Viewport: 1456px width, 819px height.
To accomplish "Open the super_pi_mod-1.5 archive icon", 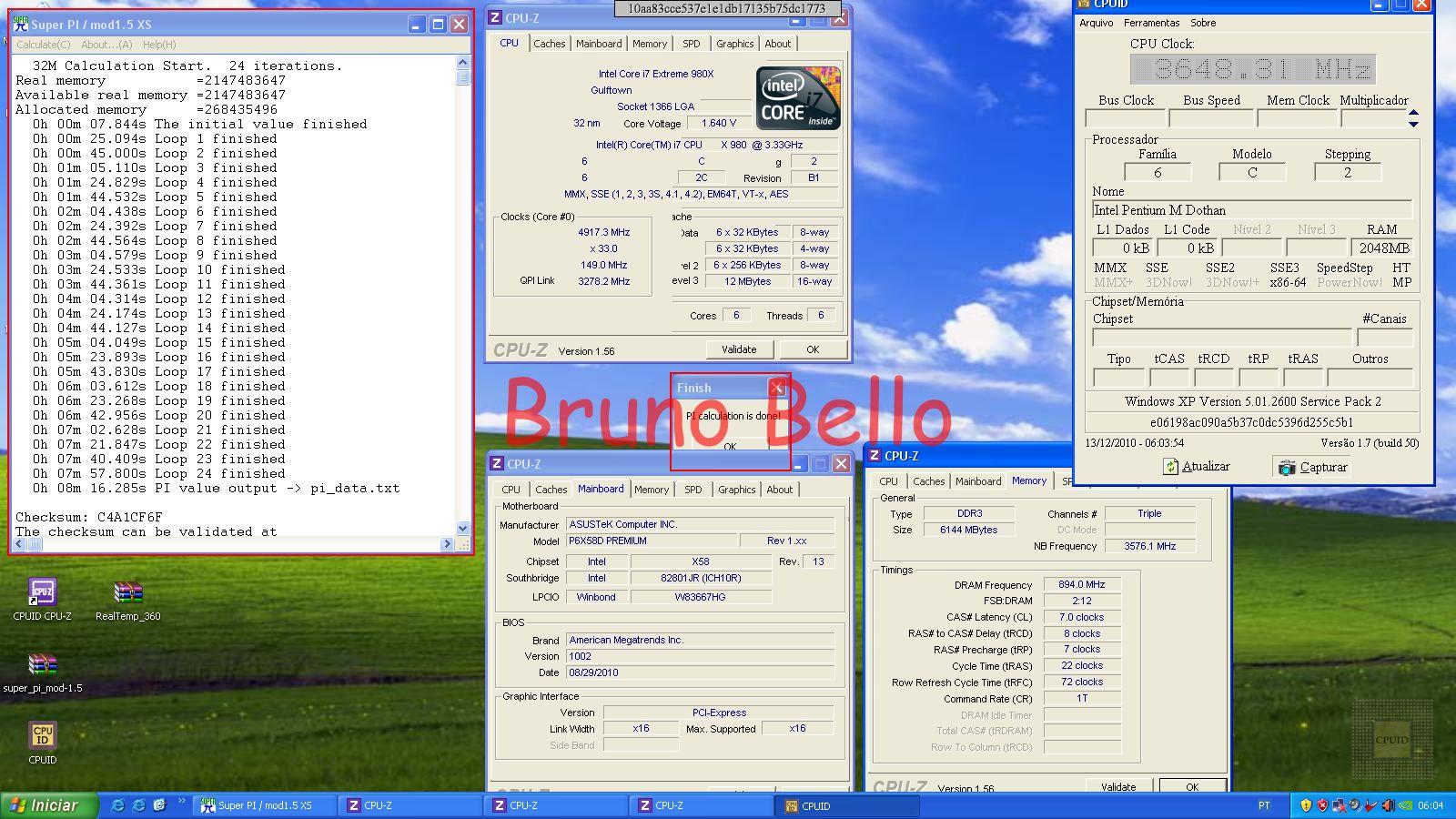I will 42,665.
